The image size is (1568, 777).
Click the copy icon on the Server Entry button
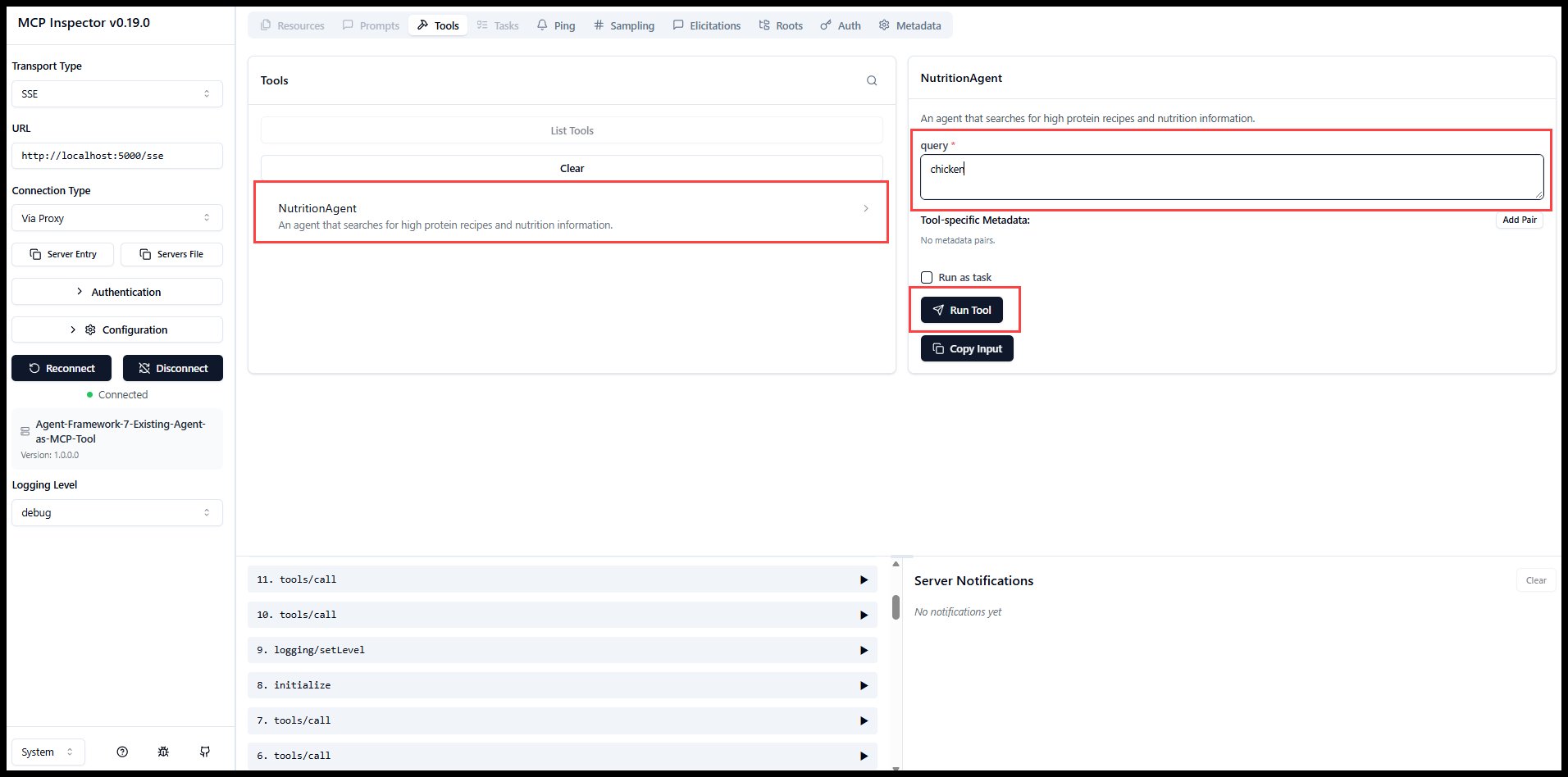pyautogui.click(x=34, y=254)
